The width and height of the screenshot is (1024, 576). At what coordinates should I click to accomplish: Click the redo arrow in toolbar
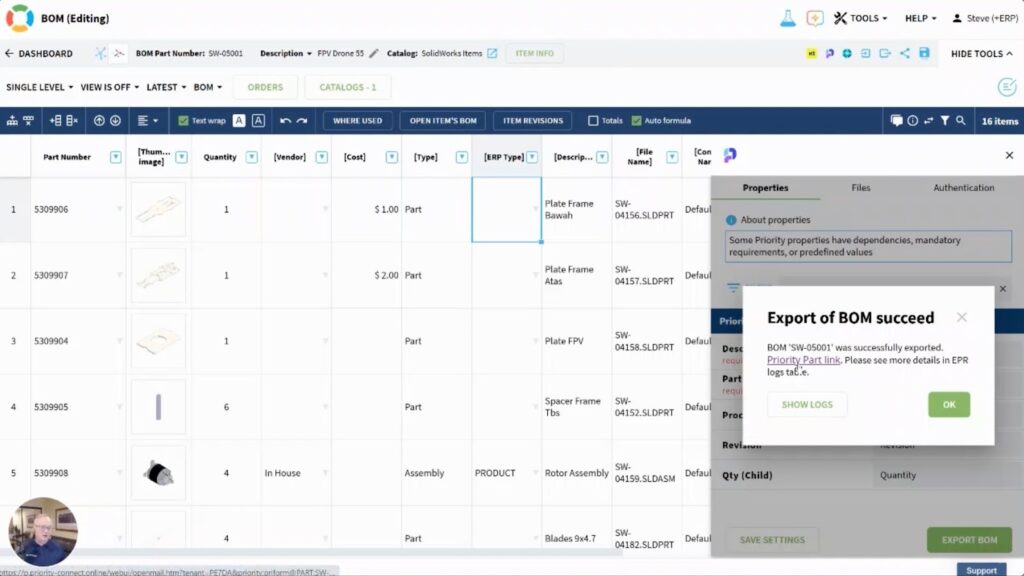click(x=301, y=121)
